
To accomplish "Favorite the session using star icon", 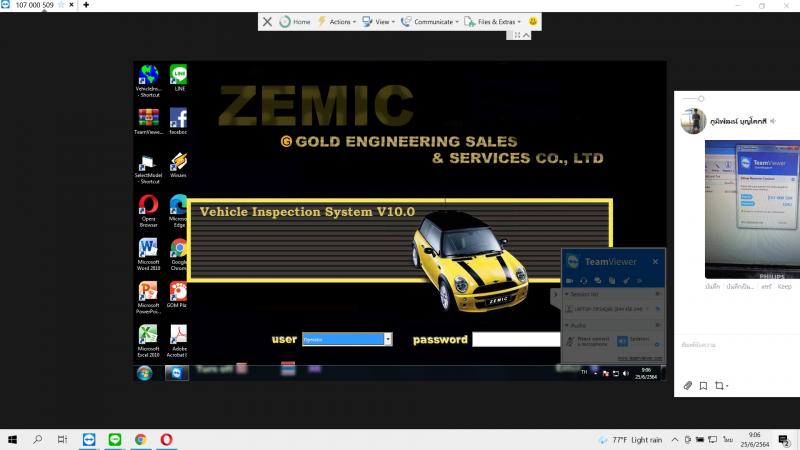I will tap(61, 5).
